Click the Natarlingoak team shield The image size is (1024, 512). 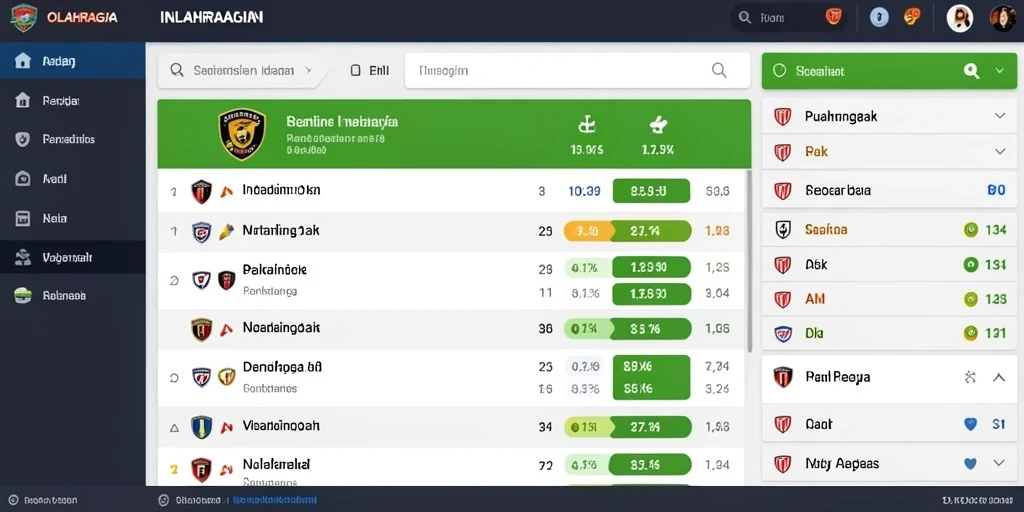point(201,231)
